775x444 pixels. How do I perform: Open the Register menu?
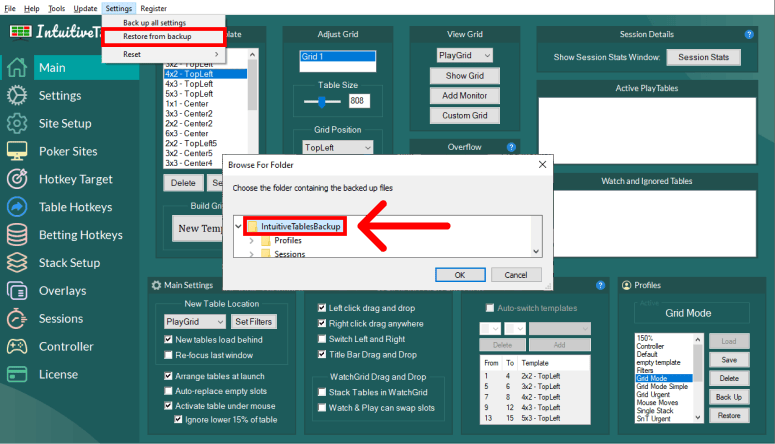(154, 8)
